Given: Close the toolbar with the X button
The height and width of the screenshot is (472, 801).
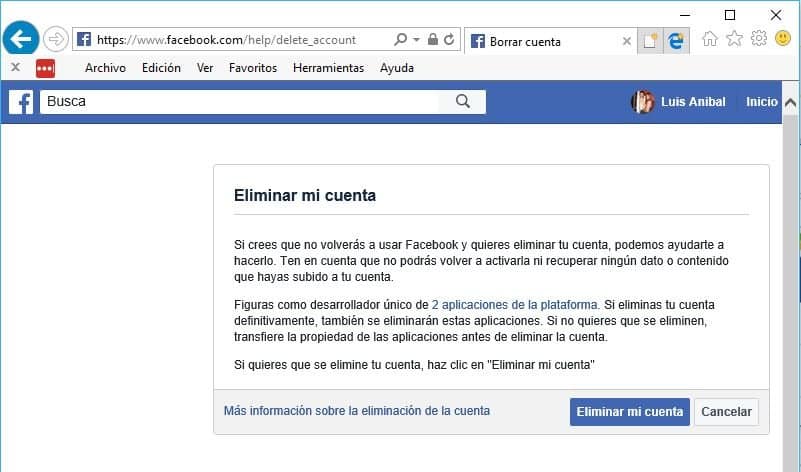Looking at the screenshot, I should coord(15,67).
